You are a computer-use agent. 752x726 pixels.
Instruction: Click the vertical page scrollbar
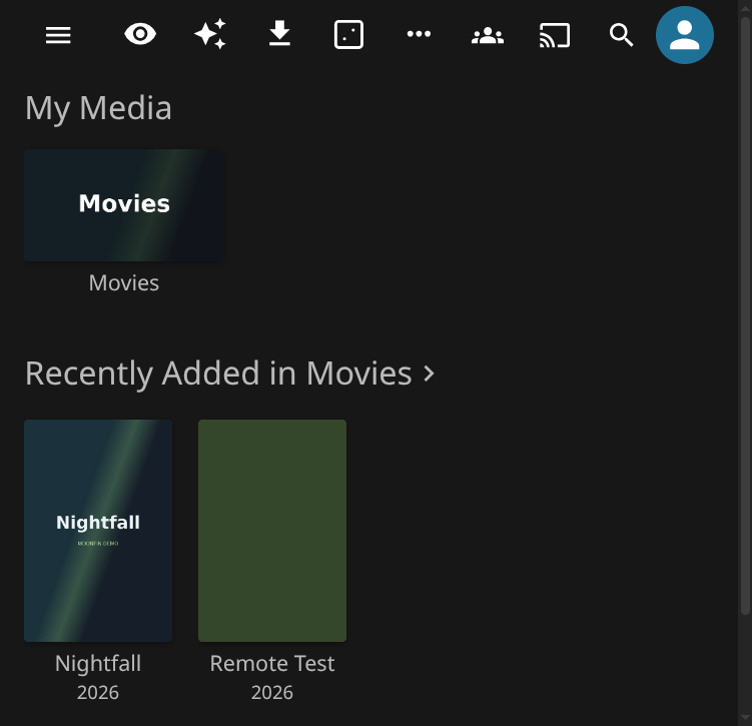745,316
